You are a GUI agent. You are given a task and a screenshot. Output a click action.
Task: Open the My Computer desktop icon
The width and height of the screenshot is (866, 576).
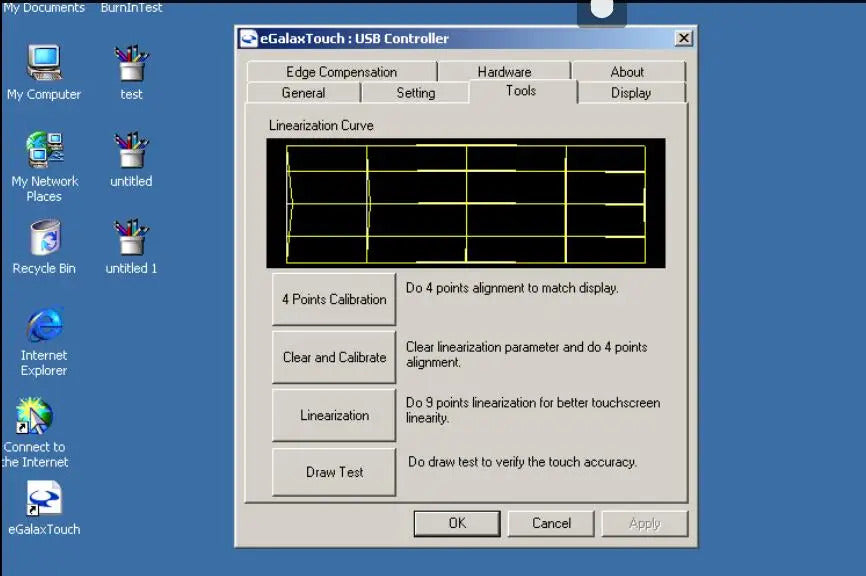click(44, 65)
